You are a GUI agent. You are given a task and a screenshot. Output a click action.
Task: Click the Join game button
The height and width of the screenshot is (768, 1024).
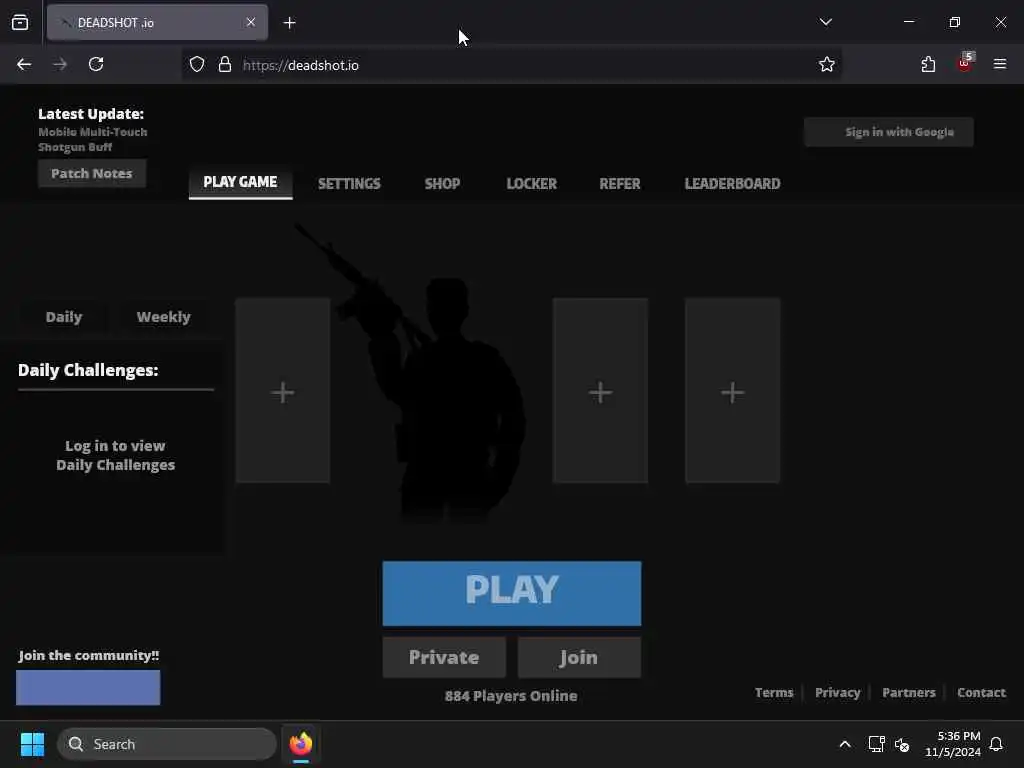tap(579, 657)
